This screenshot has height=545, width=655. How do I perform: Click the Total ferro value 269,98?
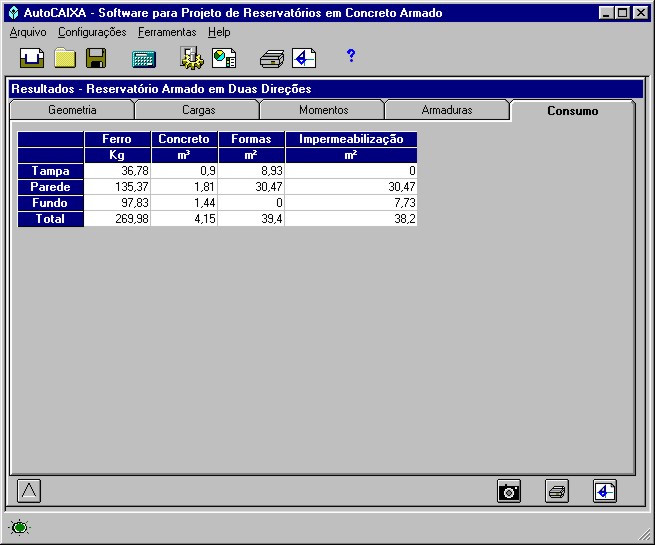click(x=117, y=218)
